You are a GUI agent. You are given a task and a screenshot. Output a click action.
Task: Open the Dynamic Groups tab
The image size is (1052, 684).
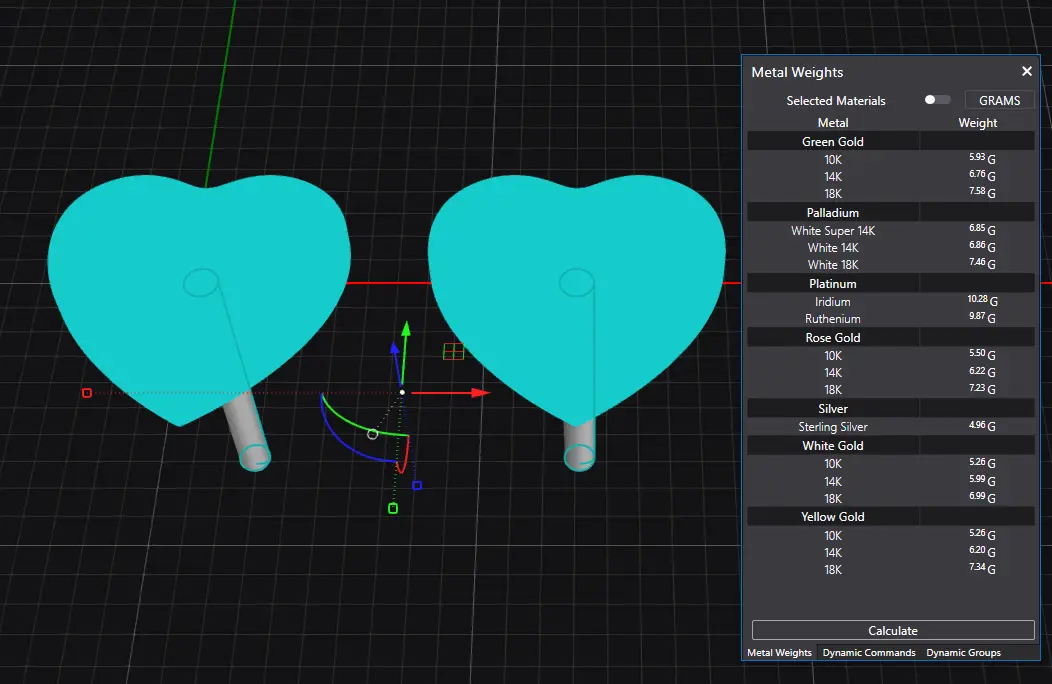click(x=963, y=652)
